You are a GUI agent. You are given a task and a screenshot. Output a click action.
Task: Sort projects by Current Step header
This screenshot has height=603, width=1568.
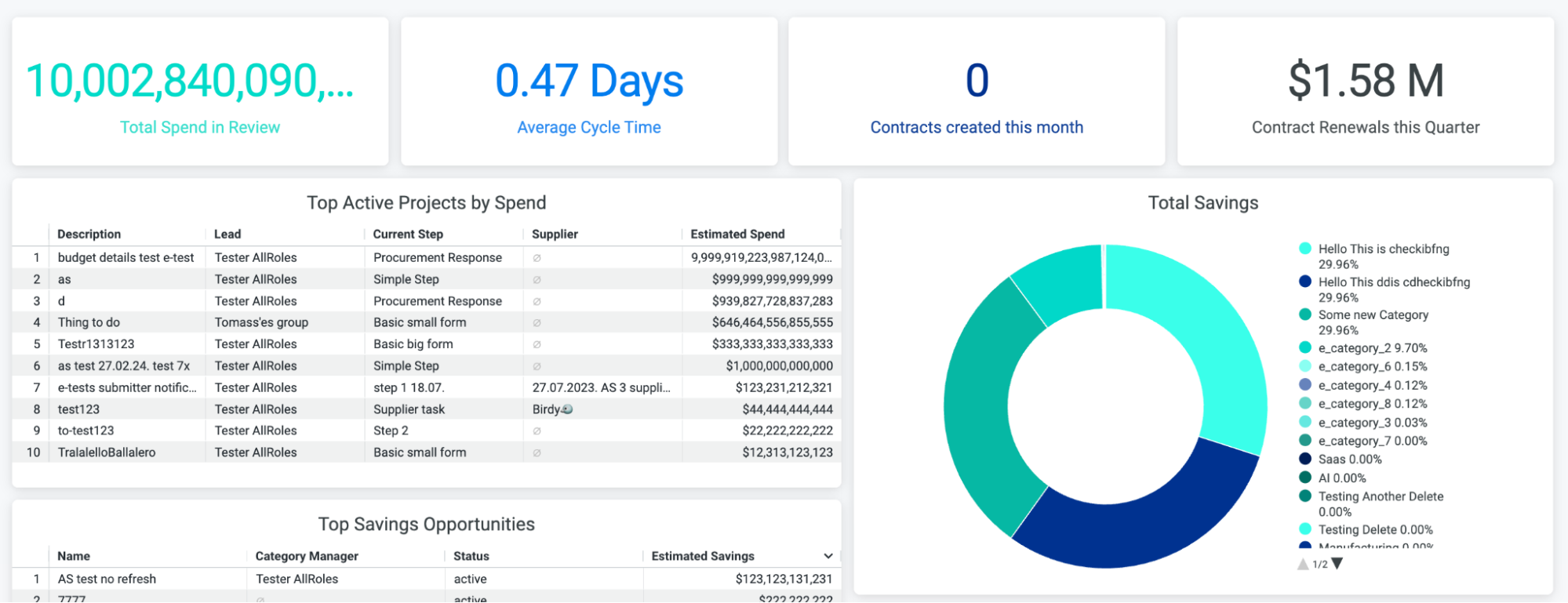coord(408,234)
